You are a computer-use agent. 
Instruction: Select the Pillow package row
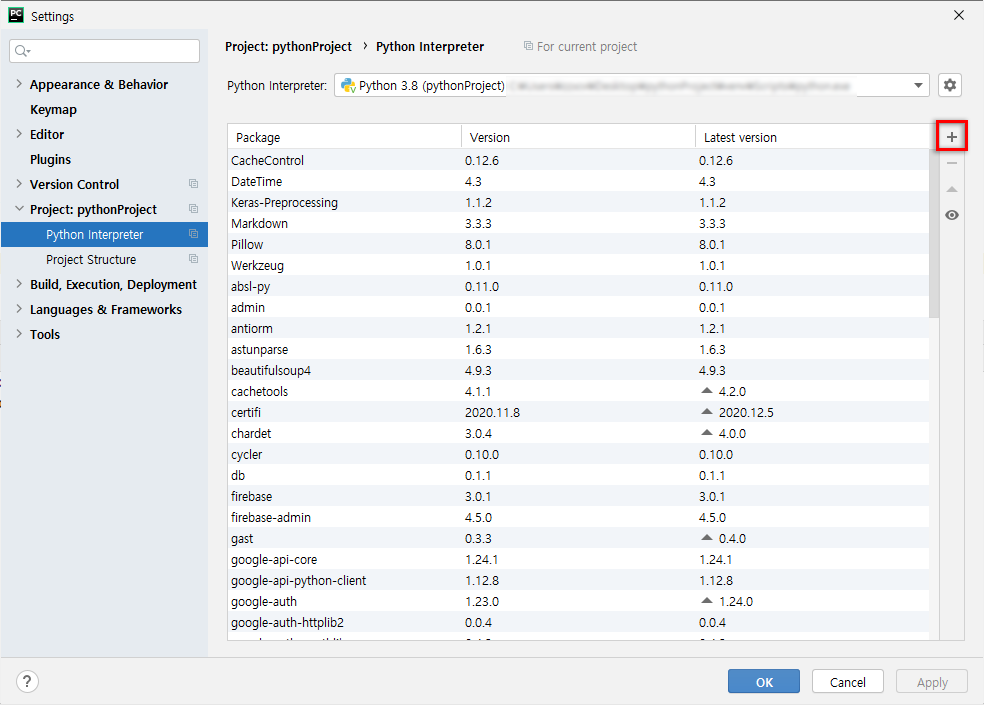pyautogui.click(x=579, y=244)
